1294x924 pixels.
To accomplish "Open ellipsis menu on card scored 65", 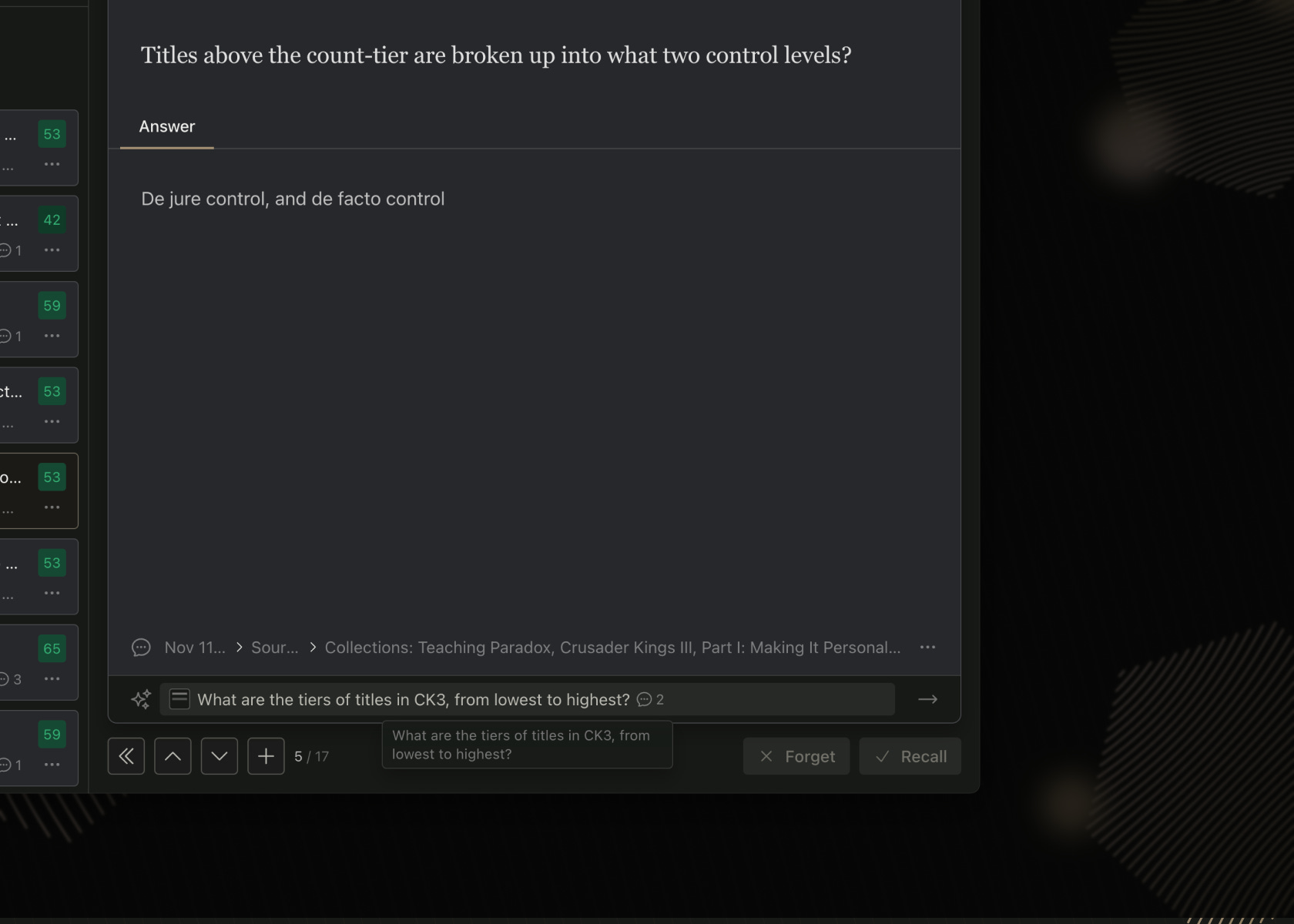I will click(52, 679).
